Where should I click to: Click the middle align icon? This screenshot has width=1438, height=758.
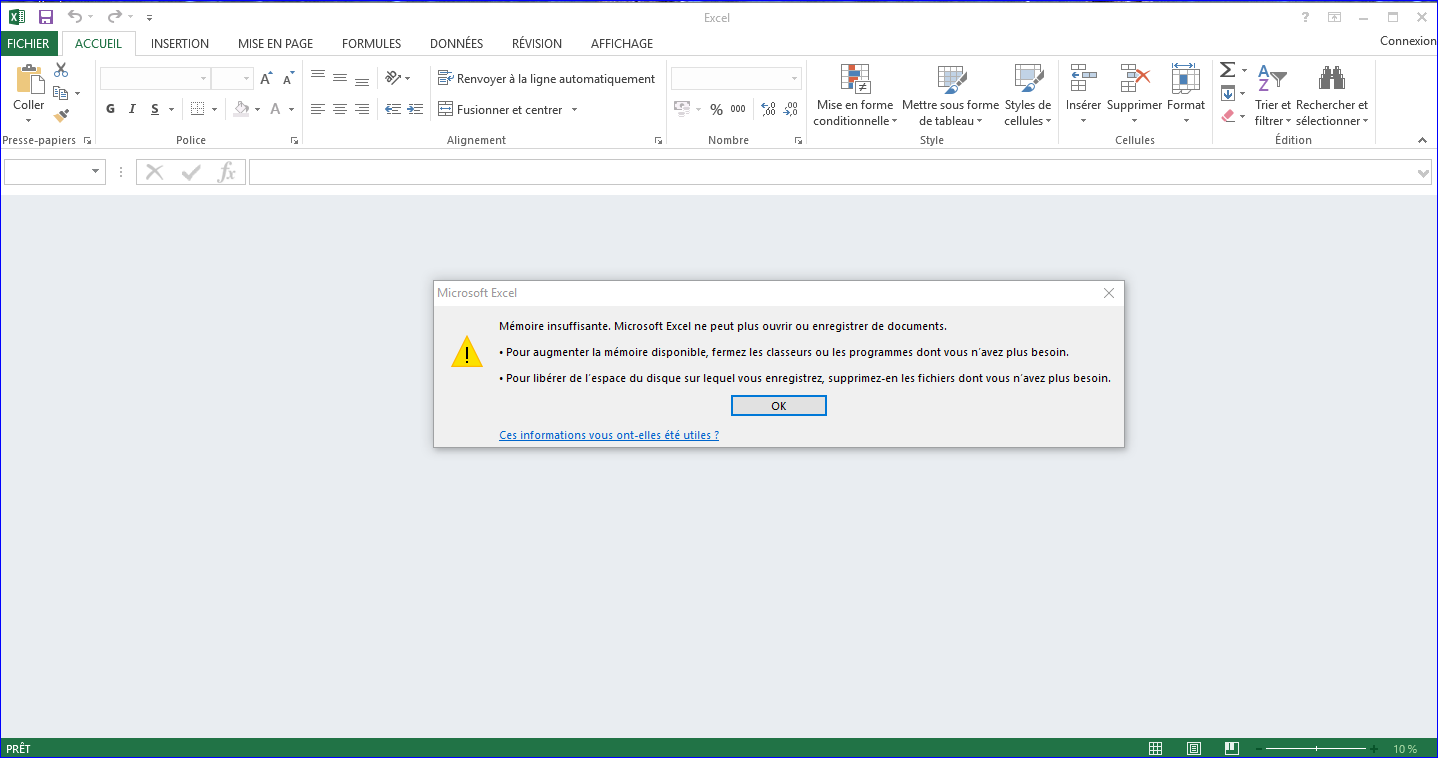pyautogui.click(x=340, y=77)
